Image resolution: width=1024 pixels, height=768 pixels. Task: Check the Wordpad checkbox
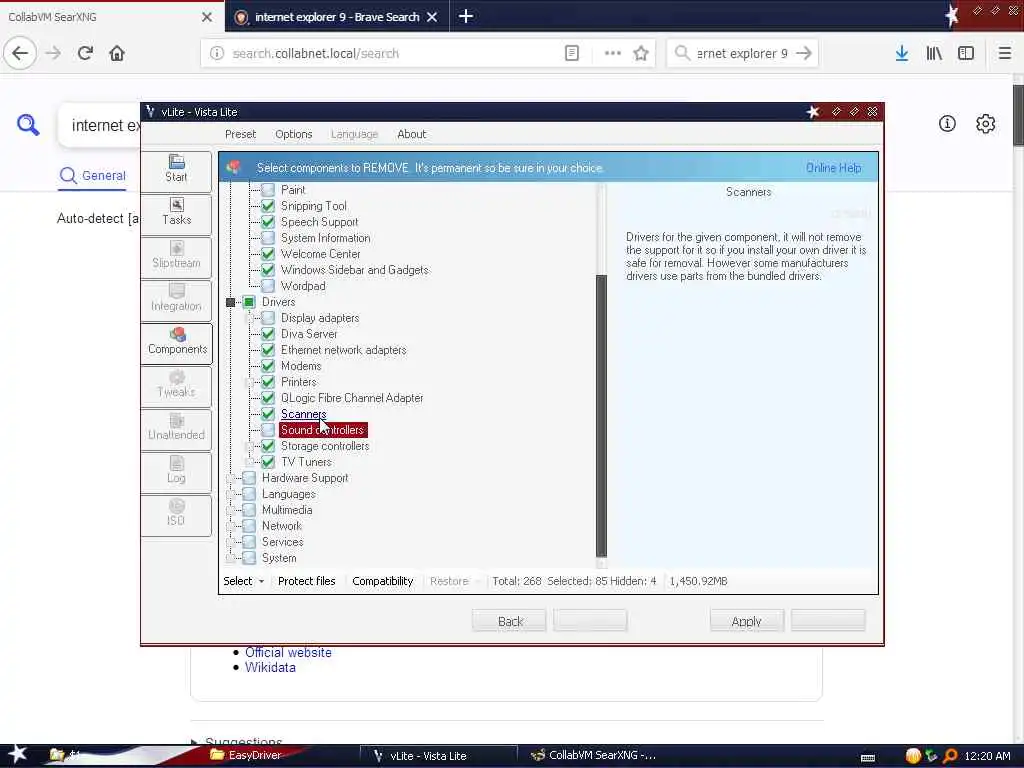point(268,286)
